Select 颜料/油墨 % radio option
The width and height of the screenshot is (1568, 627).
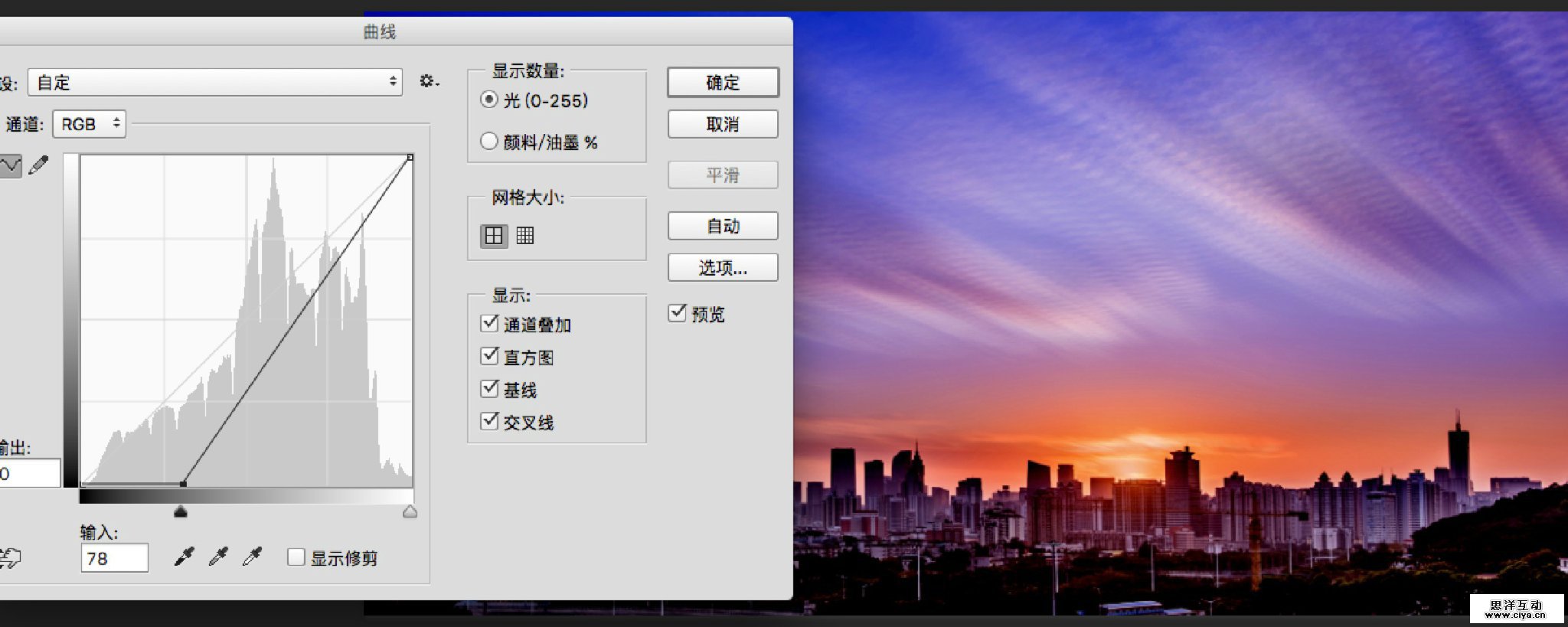pyautogui.click(x=489, y=142)
